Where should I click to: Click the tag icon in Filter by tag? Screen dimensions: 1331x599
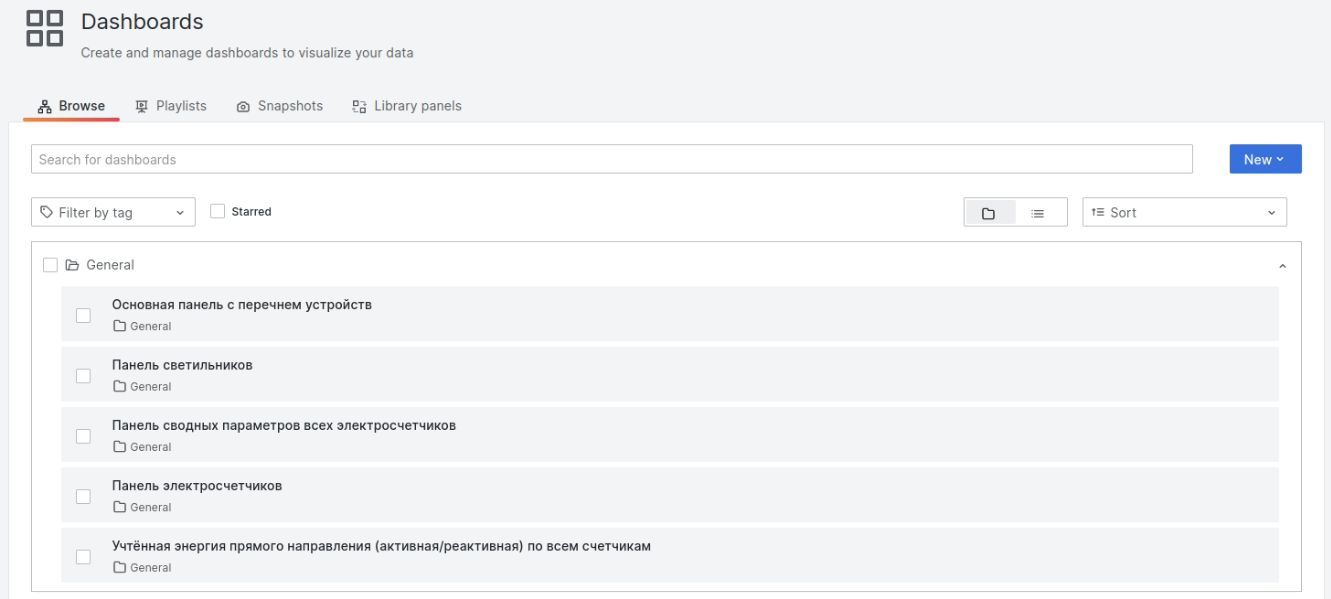pyautogui.click(x=46, y=213)
